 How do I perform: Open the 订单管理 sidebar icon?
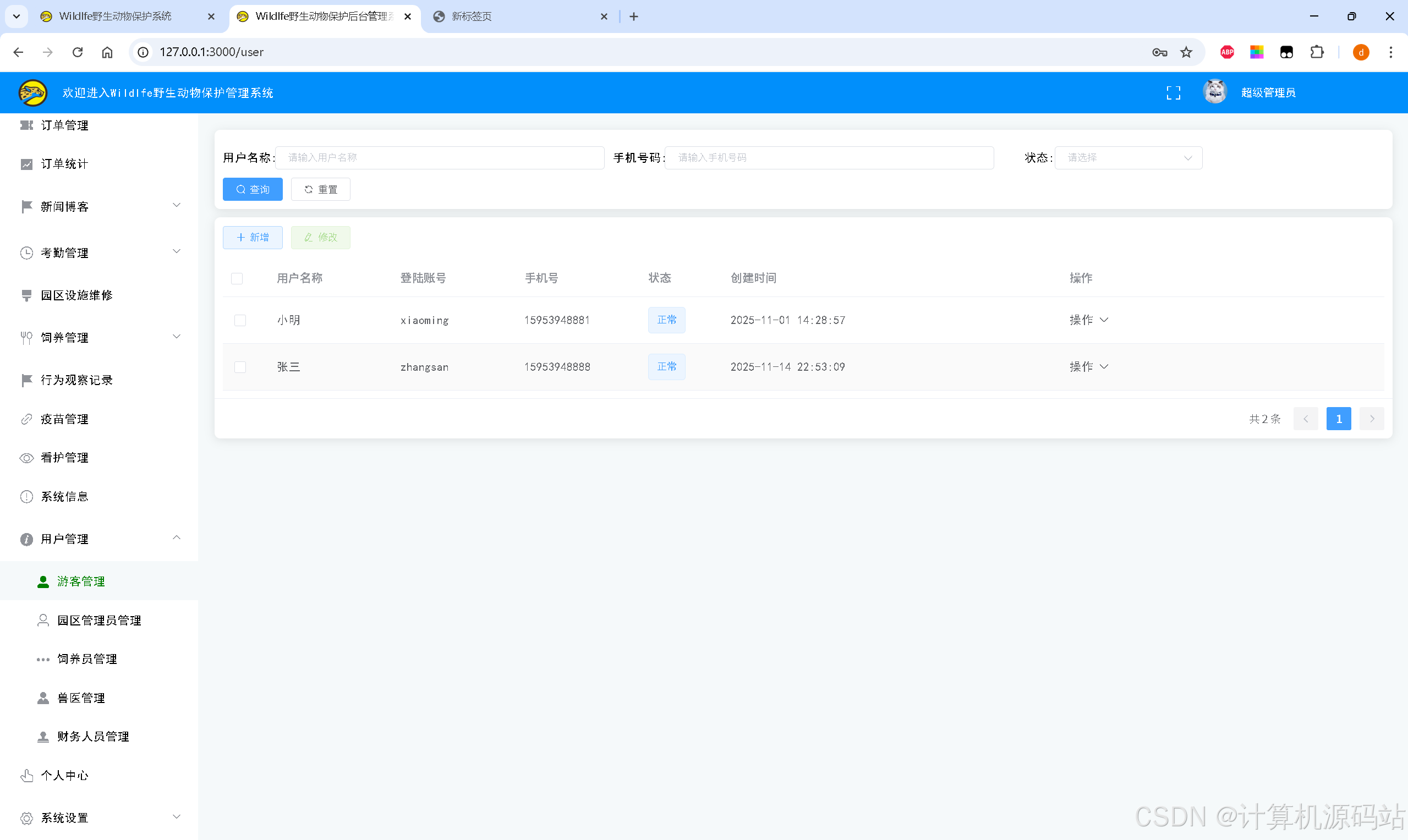pyautogui.click(x=26, y=125)
